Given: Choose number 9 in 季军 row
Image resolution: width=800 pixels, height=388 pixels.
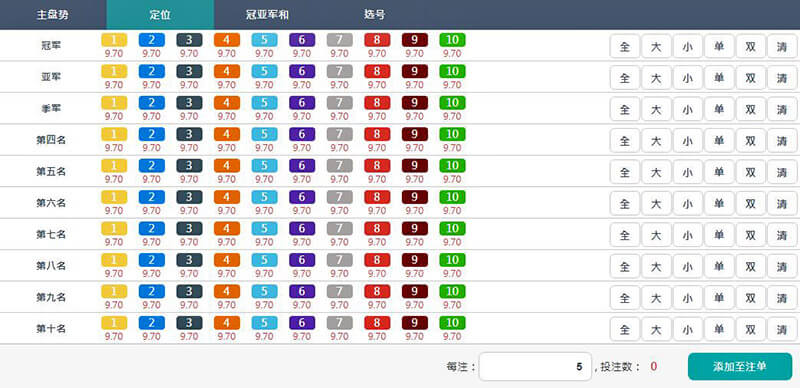Looking at the screenshot, I should [415, 103].
